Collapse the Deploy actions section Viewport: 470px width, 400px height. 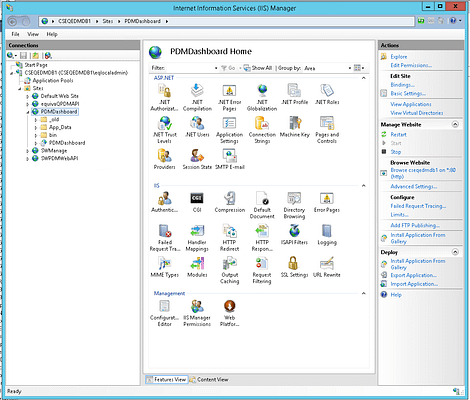click(x=455, y=252)
